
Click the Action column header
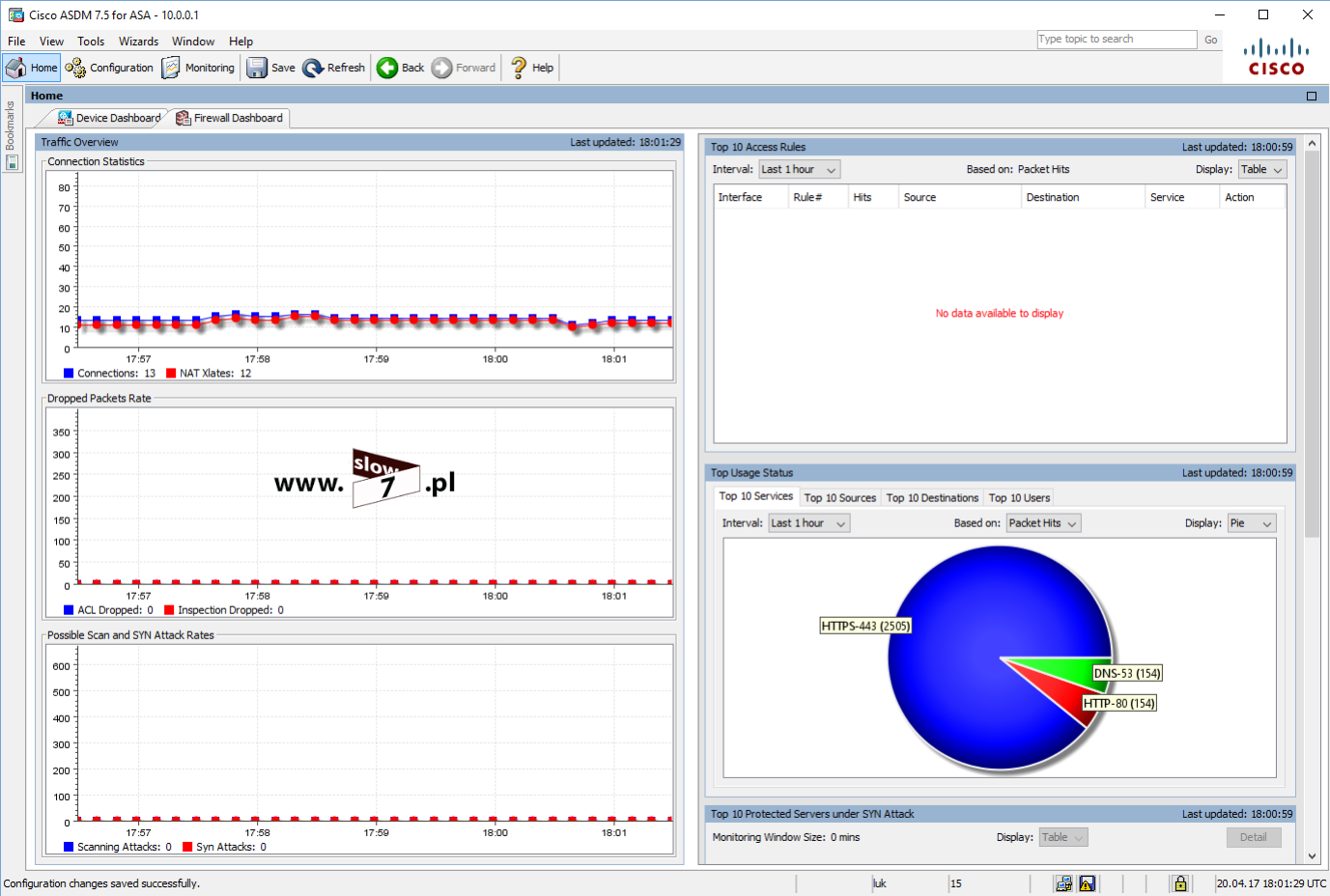[x=1253, y=197]
